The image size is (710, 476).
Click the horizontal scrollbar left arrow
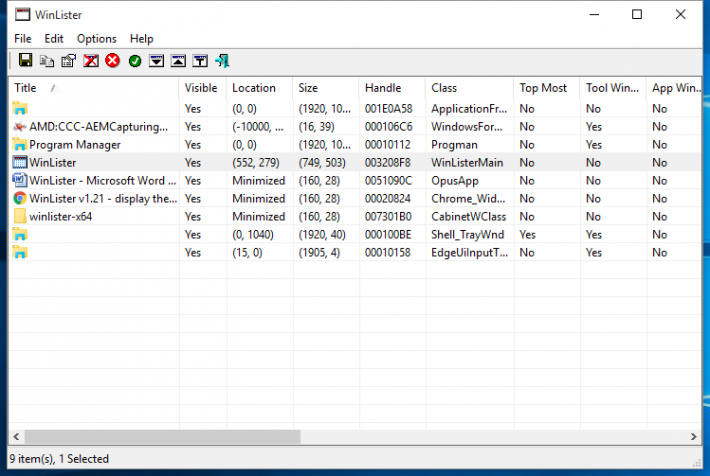coord(16,437)
